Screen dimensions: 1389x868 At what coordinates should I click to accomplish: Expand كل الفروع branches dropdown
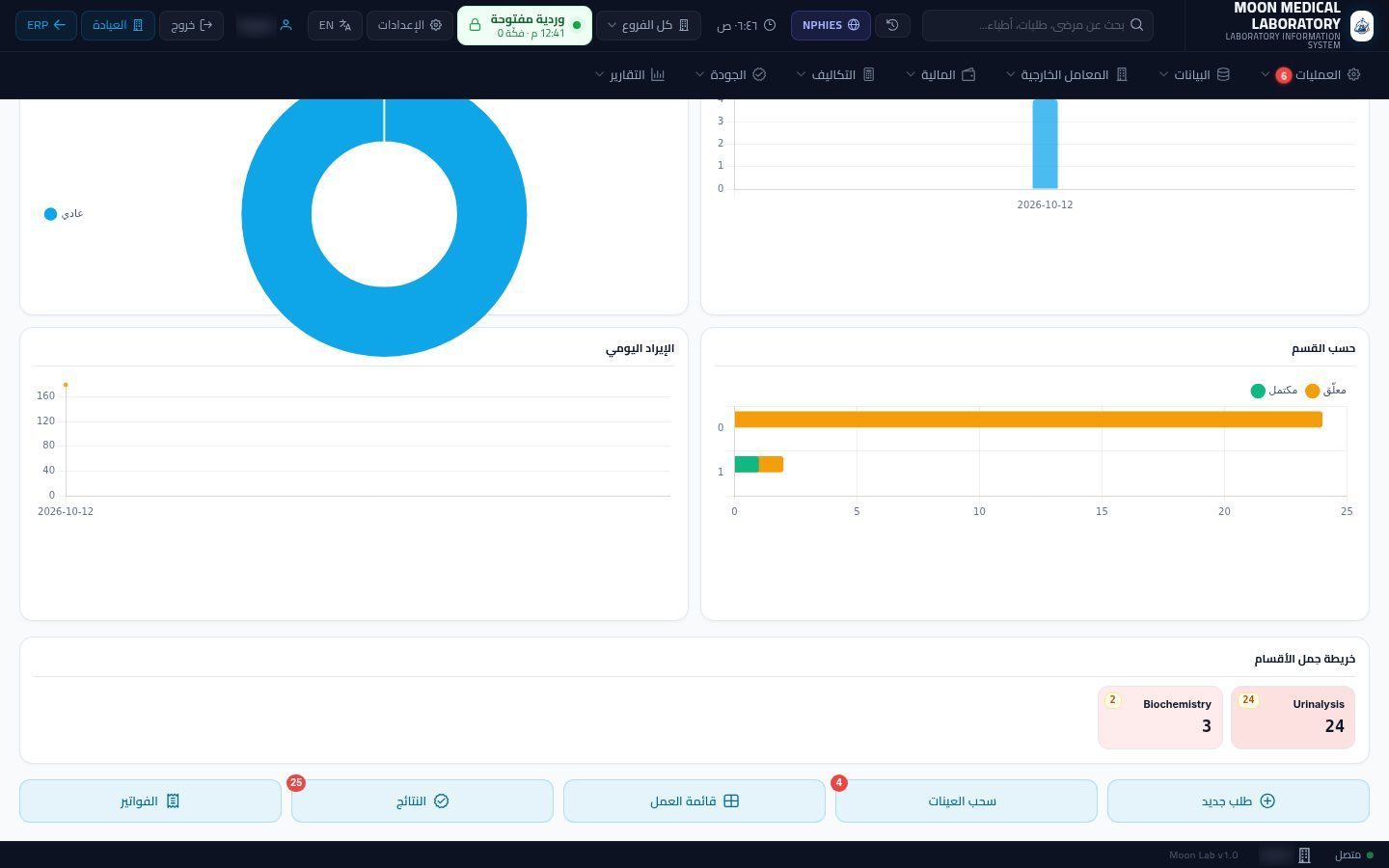click(x=648, y=25)
